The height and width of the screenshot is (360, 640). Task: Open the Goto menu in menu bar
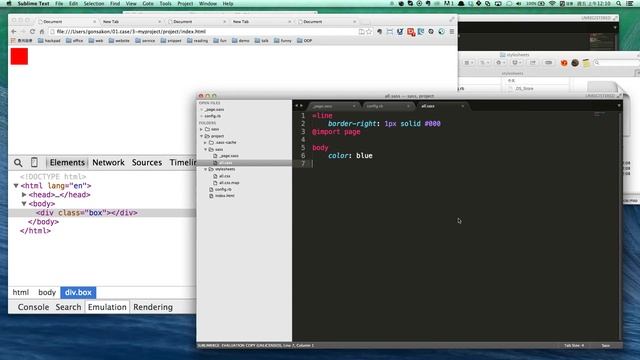(x=148, y=4)
